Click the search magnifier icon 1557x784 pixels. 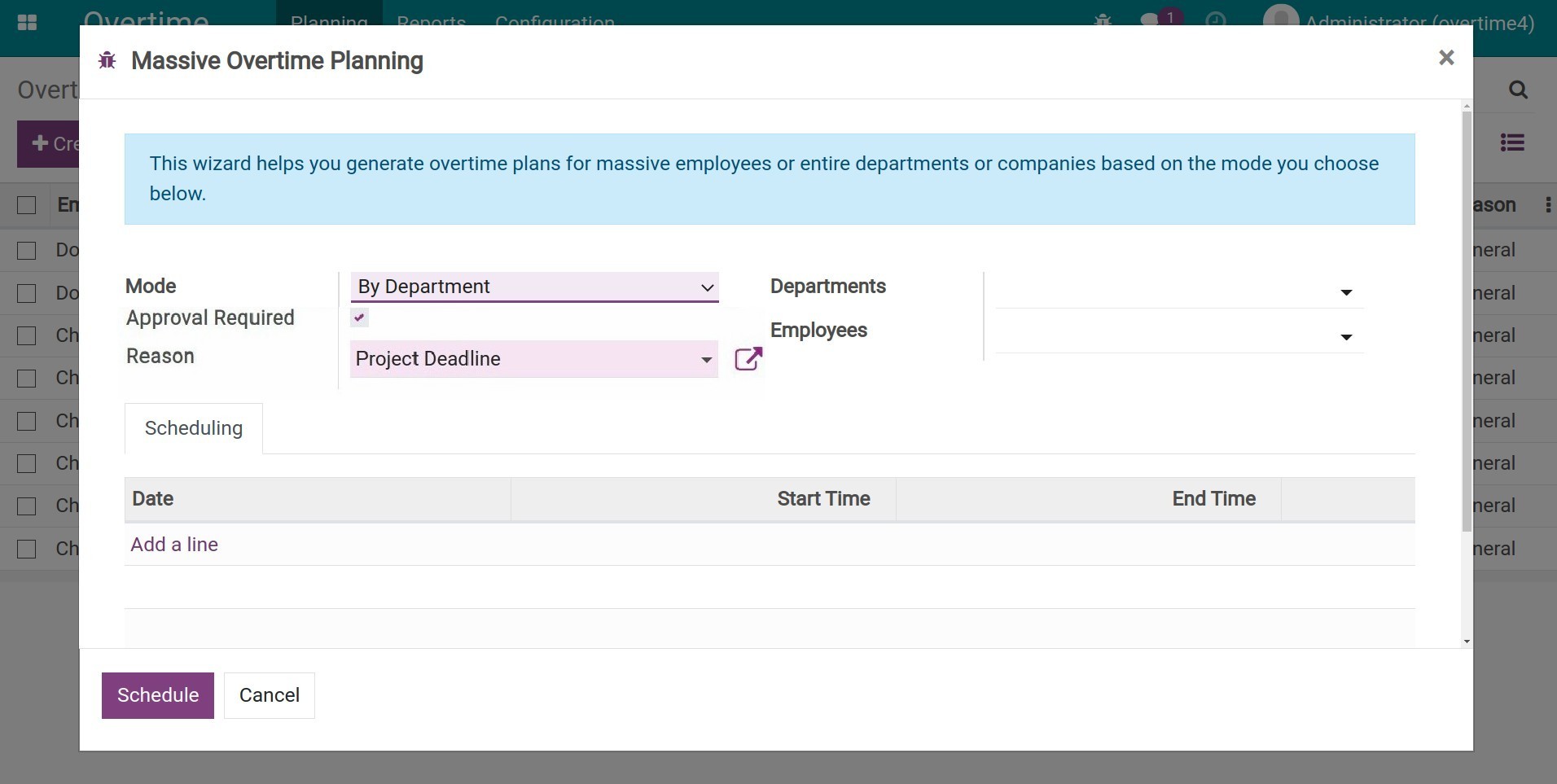point(1517,90)
